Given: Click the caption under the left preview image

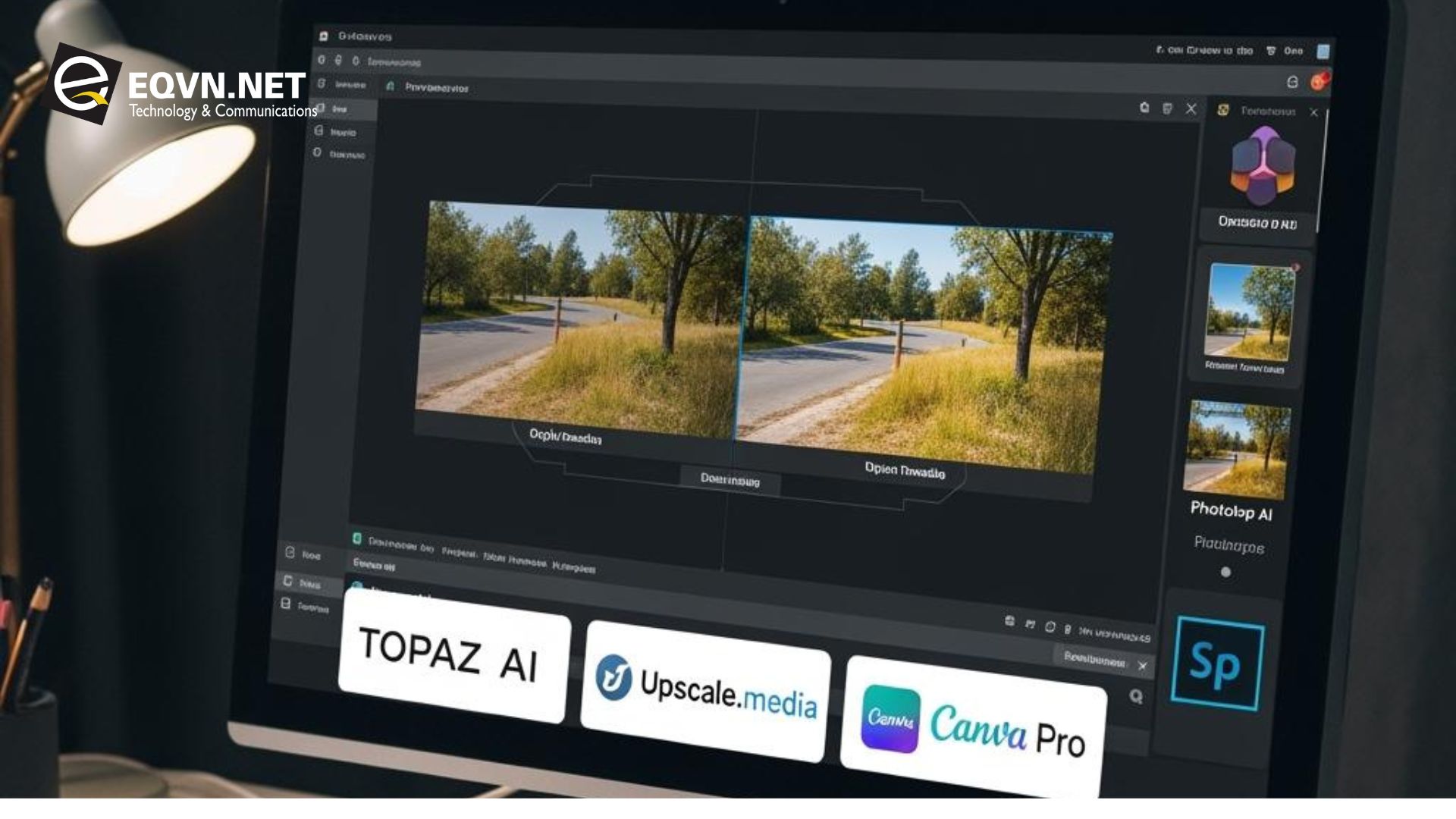Looking at the screenshot, I should click(x=565, y=437).
